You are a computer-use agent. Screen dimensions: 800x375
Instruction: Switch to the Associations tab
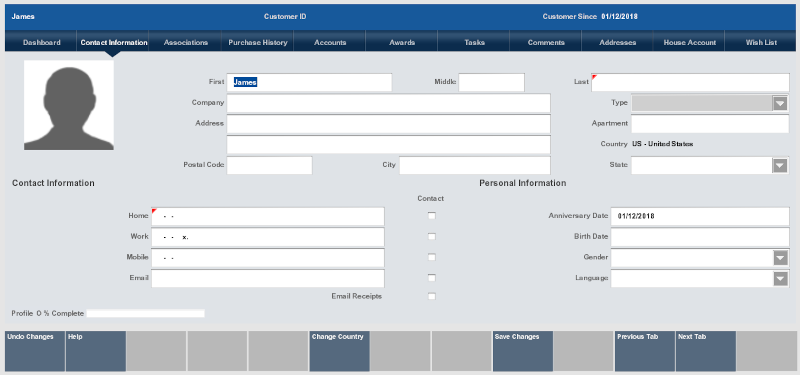tap(185, 42)
